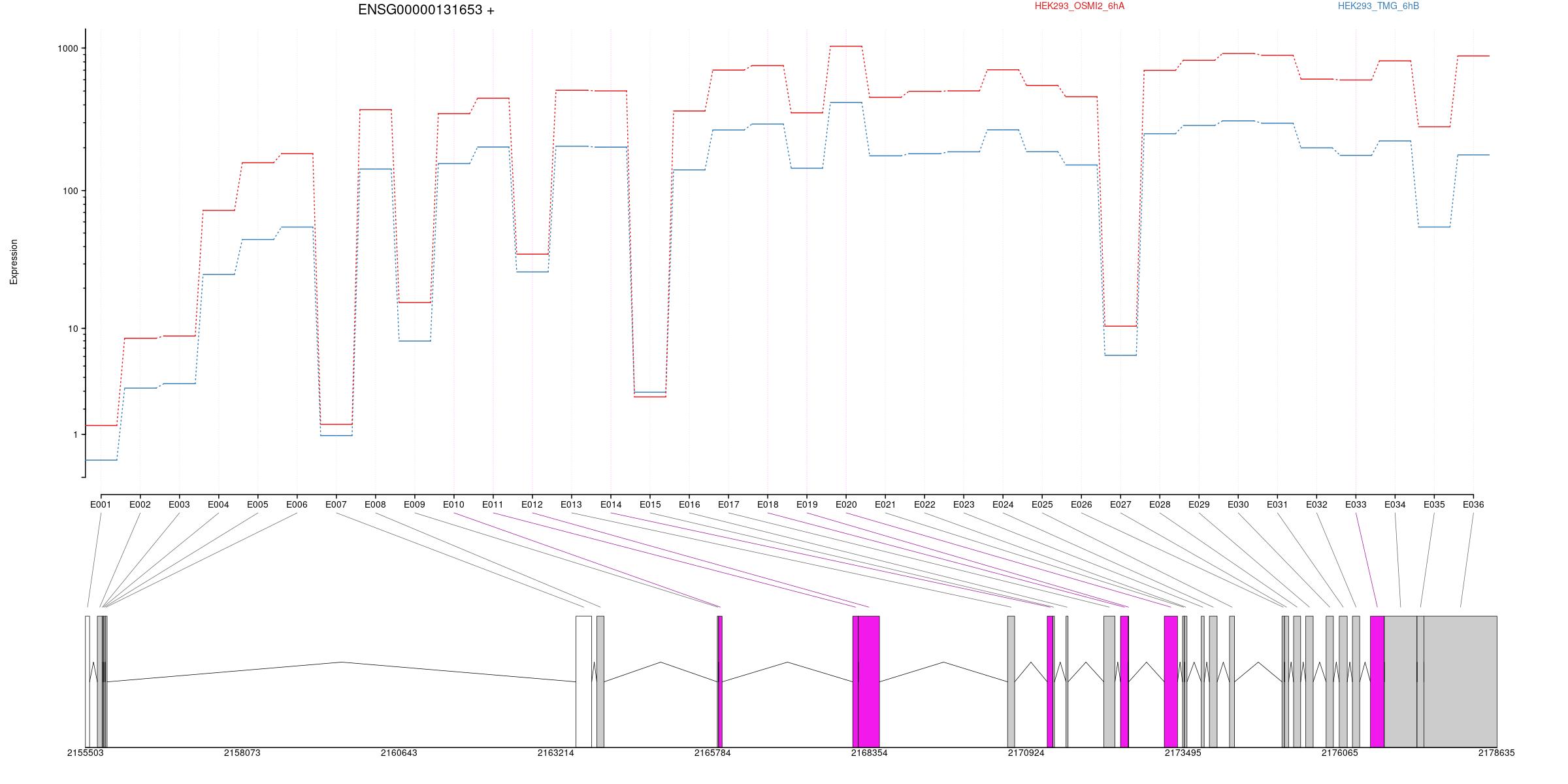This screenshot has width=1568, height=784.
Task: Click exon label E023
Action: click(x=964, y=504)
